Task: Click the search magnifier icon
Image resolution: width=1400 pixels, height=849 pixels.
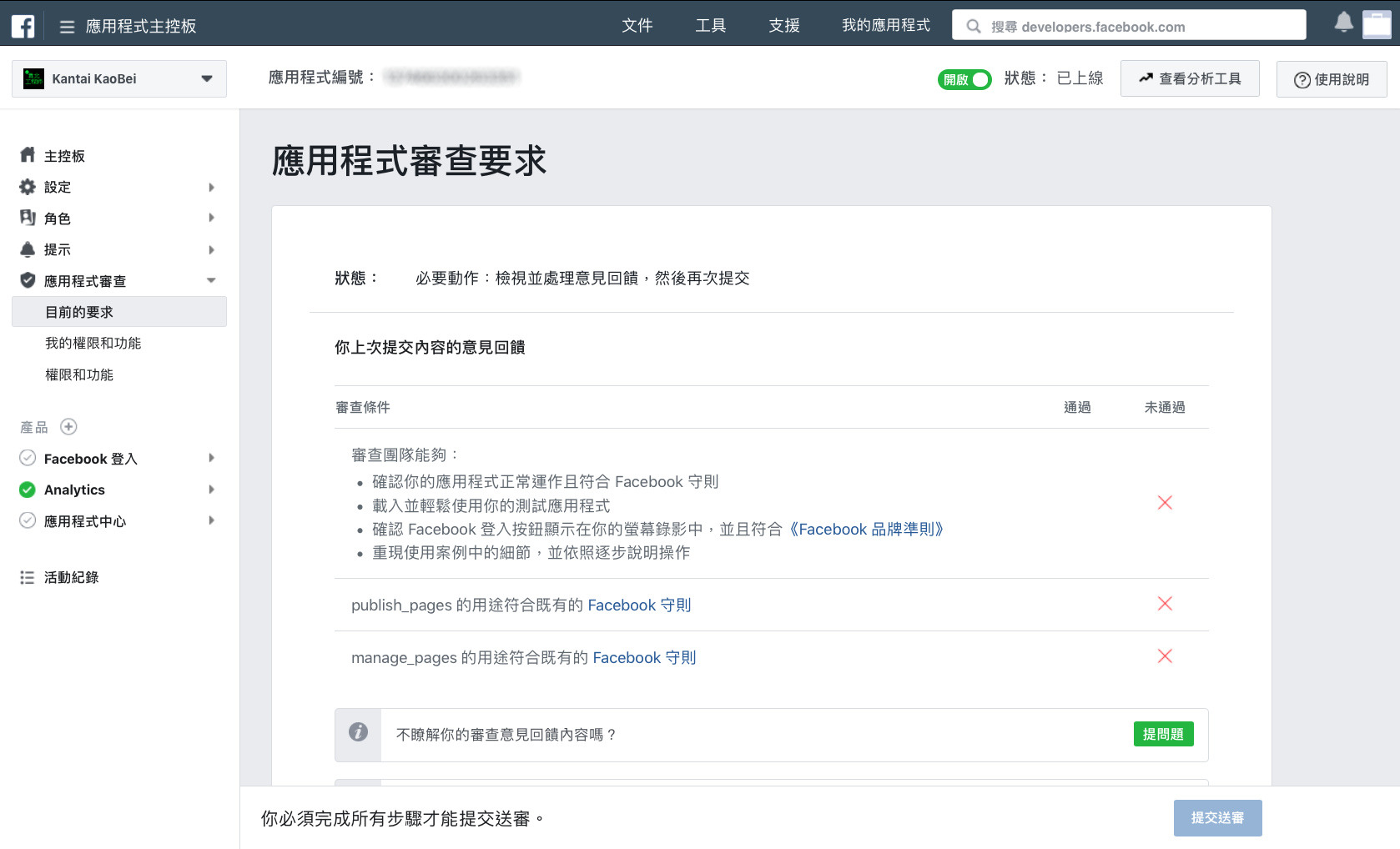Action: click(973, 27)
